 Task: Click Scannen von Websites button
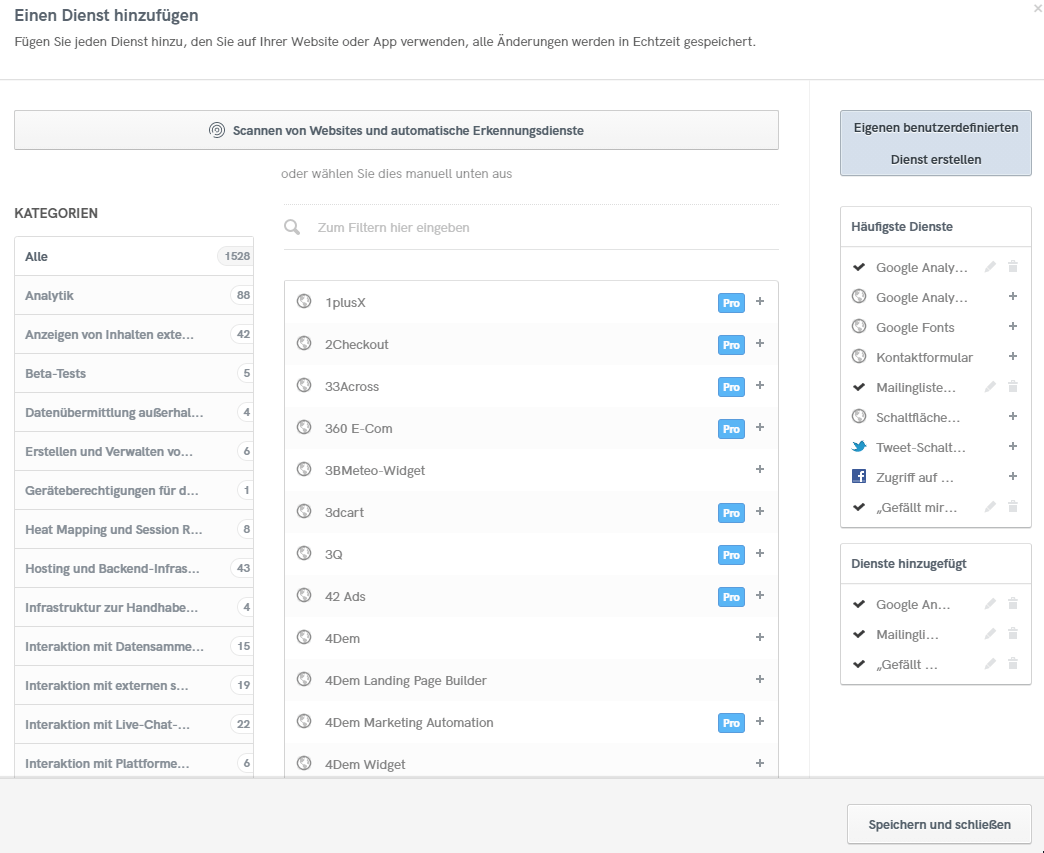(396, 130)
